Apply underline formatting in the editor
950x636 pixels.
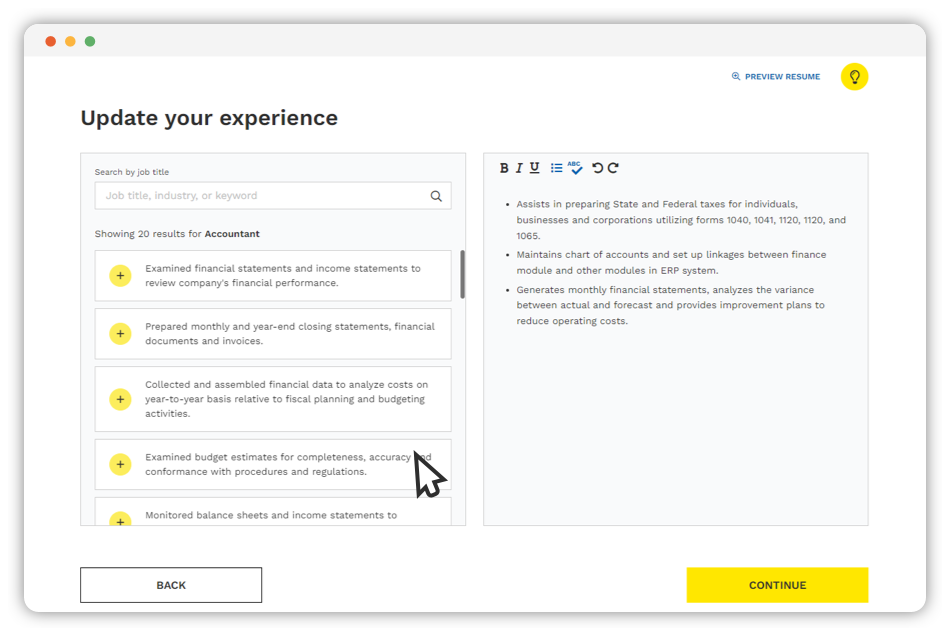(535, 167)
